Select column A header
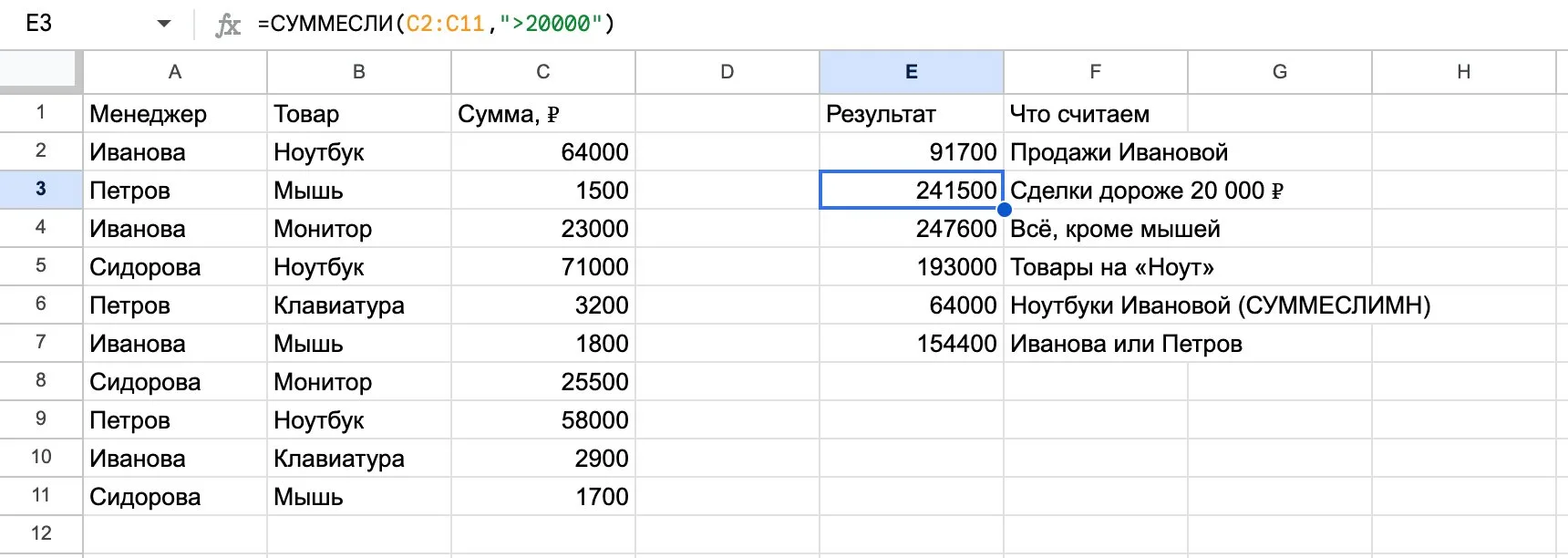1568x558 pixels. coord(175,72)
